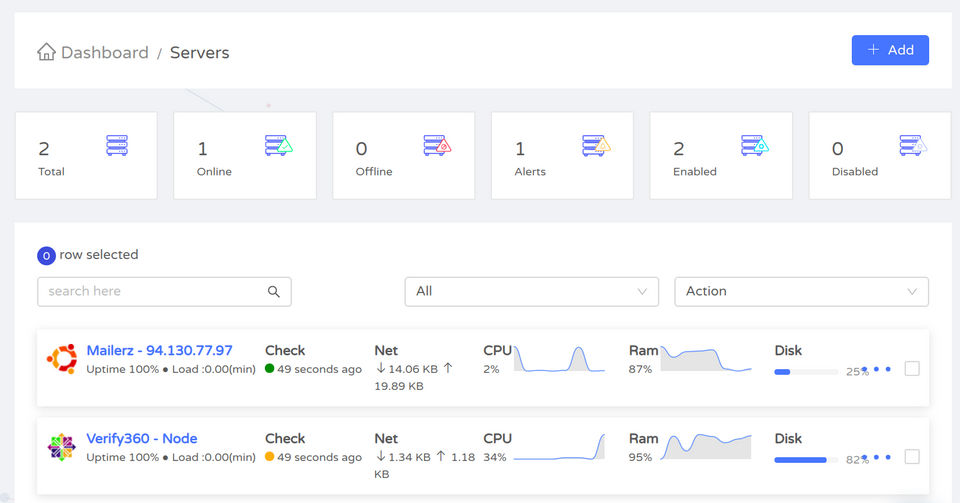
Task: Select the Mailerz server row checkbox
Action: [x=912, y=369]
